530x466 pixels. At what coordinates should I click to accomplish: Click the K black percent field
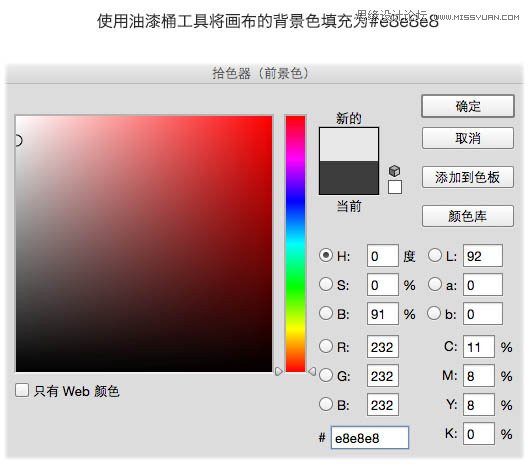[x=479, y=434]
